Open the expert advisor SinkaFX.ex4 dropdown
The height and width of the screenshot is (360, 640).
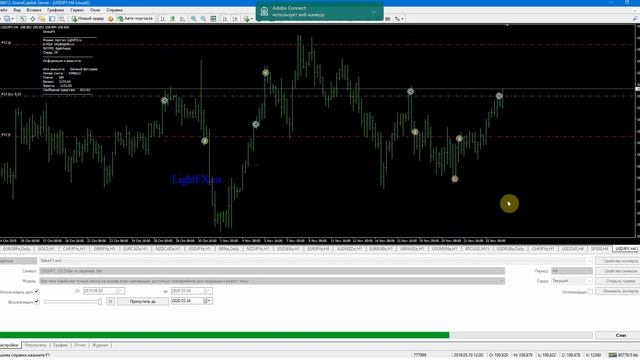316,260
